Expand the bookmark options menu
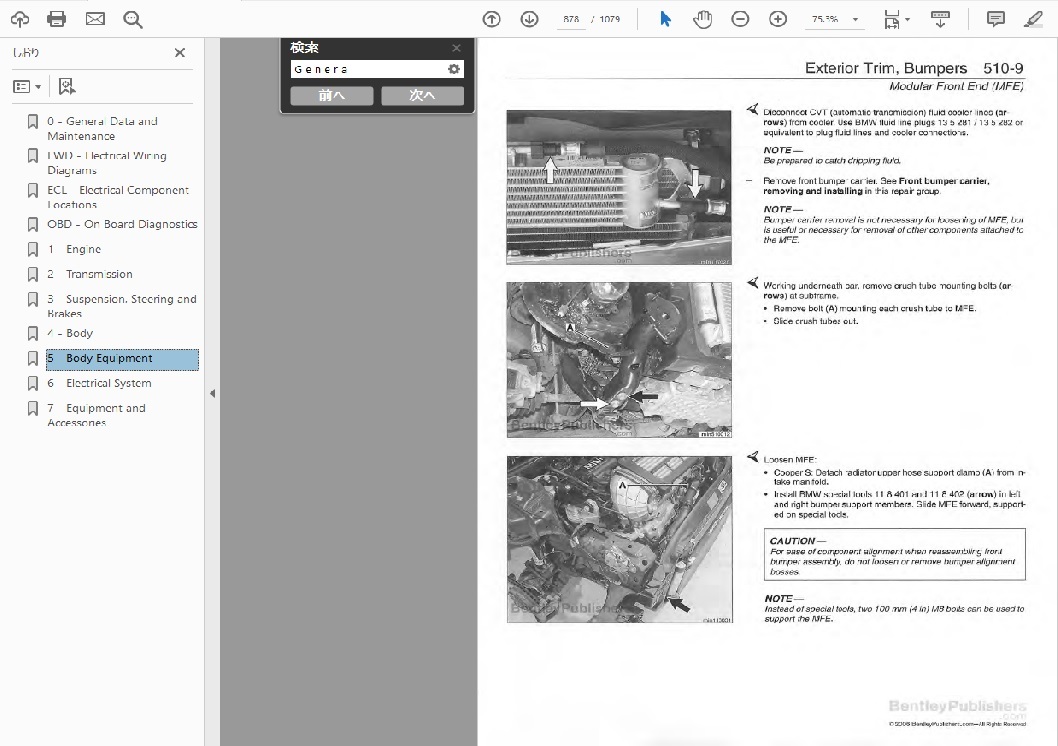Image resolution: width=1058 pixels, height=746 pixels. pyautogui.click(x=27, y=87)
